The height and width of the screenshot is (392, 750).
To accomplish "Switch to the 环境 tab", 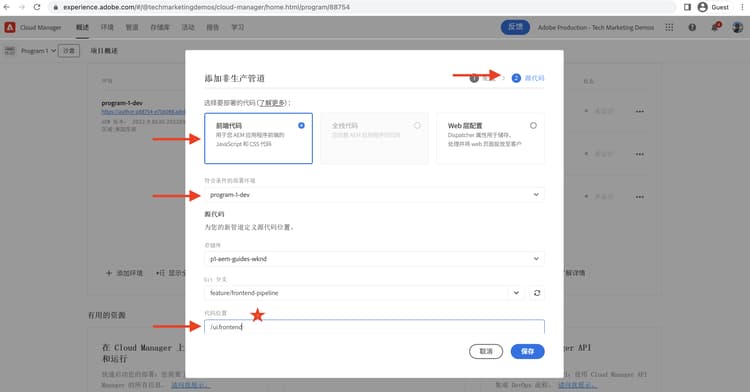I will 107,27.
